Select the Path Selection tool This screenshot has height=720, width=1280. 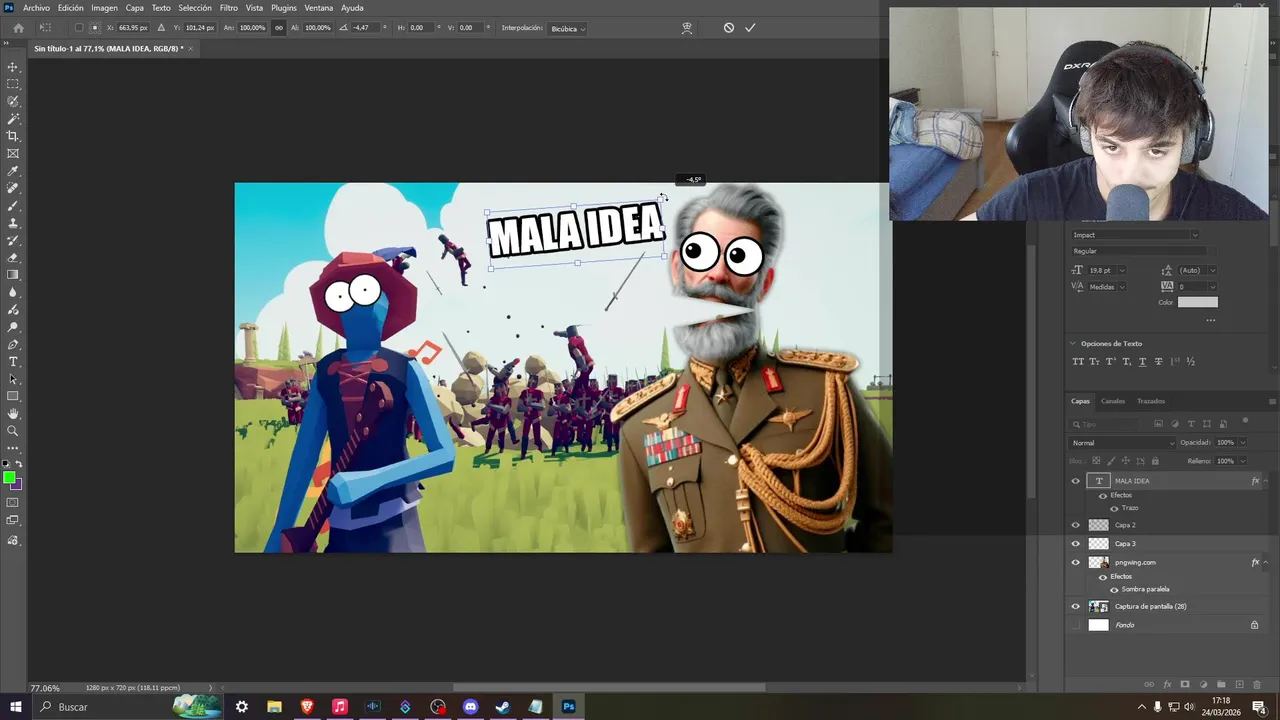pyautogui.click(x=13, y=379)
